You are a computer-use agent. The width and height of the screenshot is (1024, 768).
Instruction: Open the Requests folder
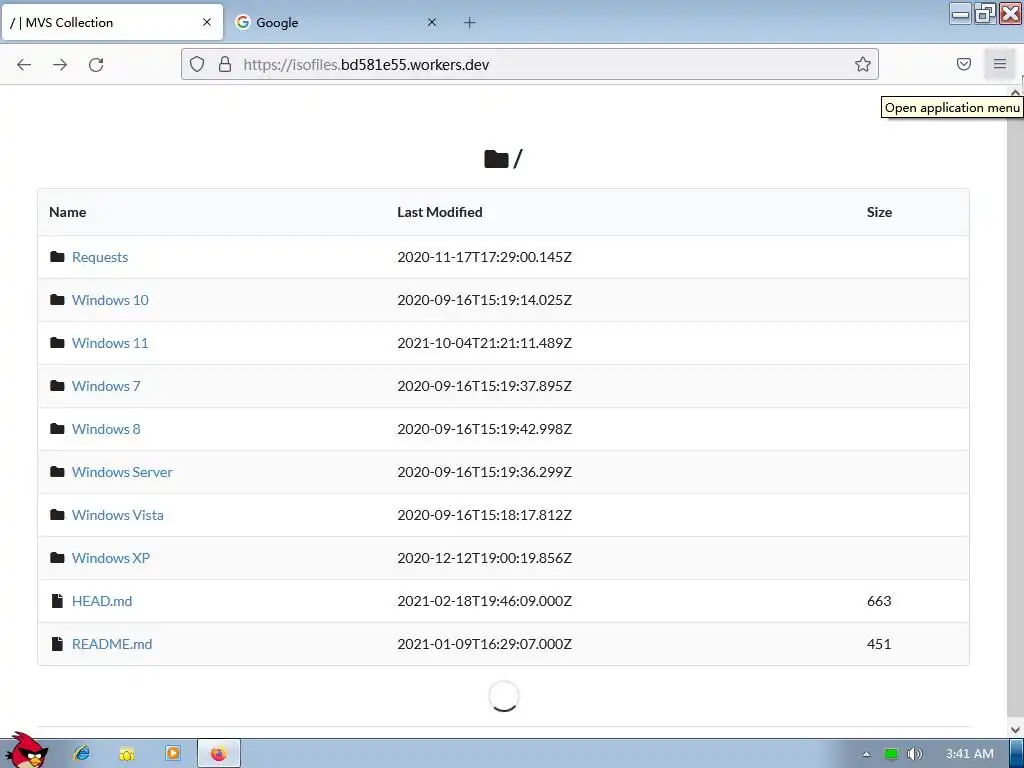click(x=100, y=257)
